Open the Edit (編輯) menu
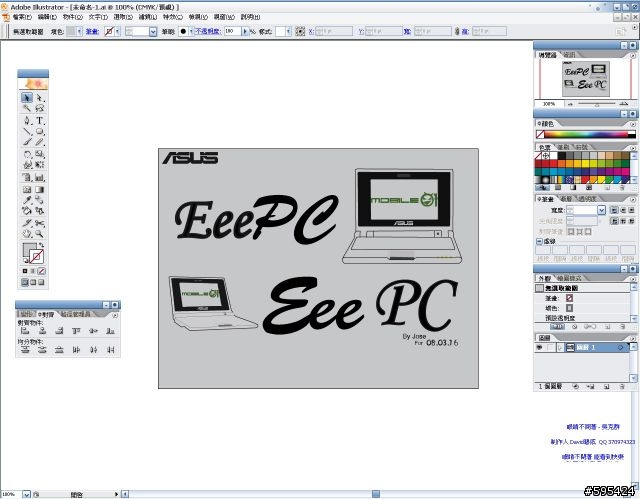This screenshot has height=499, width=640. click(47, 17)
